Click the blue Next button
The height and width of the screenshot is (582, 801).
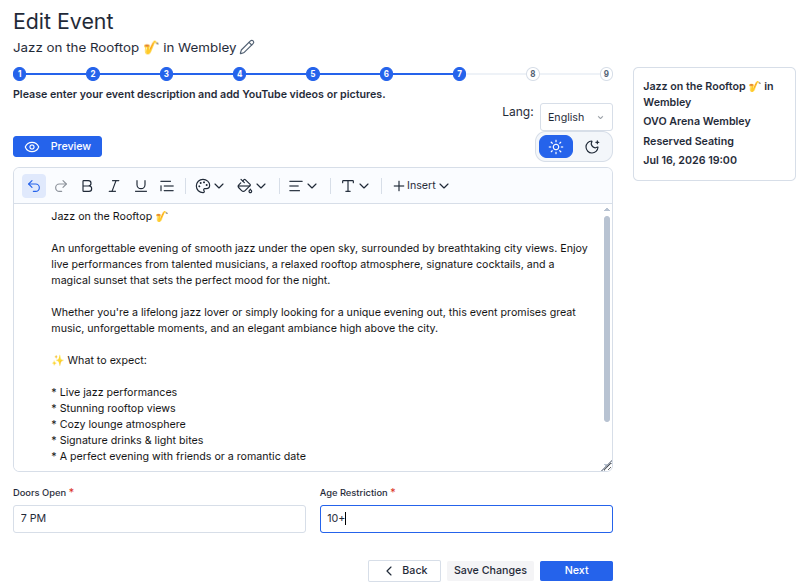pyautogui.click(x=576, y=570)
